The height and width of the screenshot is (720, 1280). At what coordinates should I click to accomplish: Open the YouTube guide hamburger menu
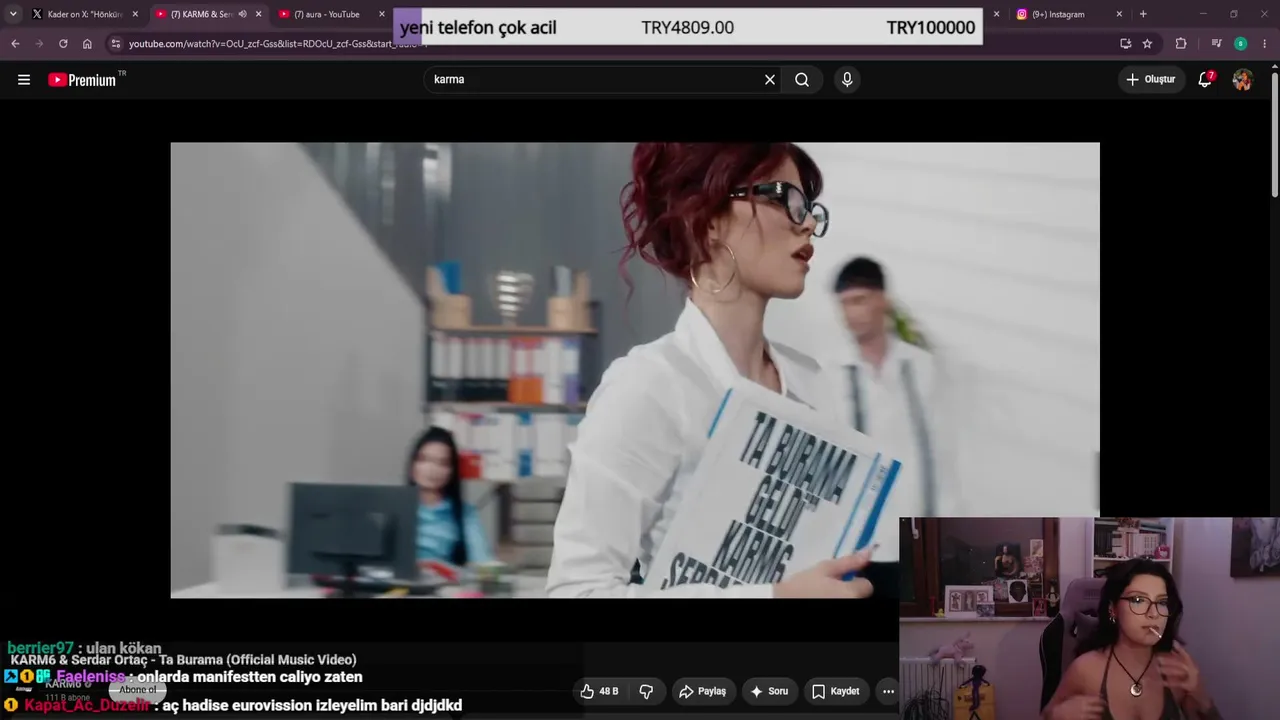[24, 80]
